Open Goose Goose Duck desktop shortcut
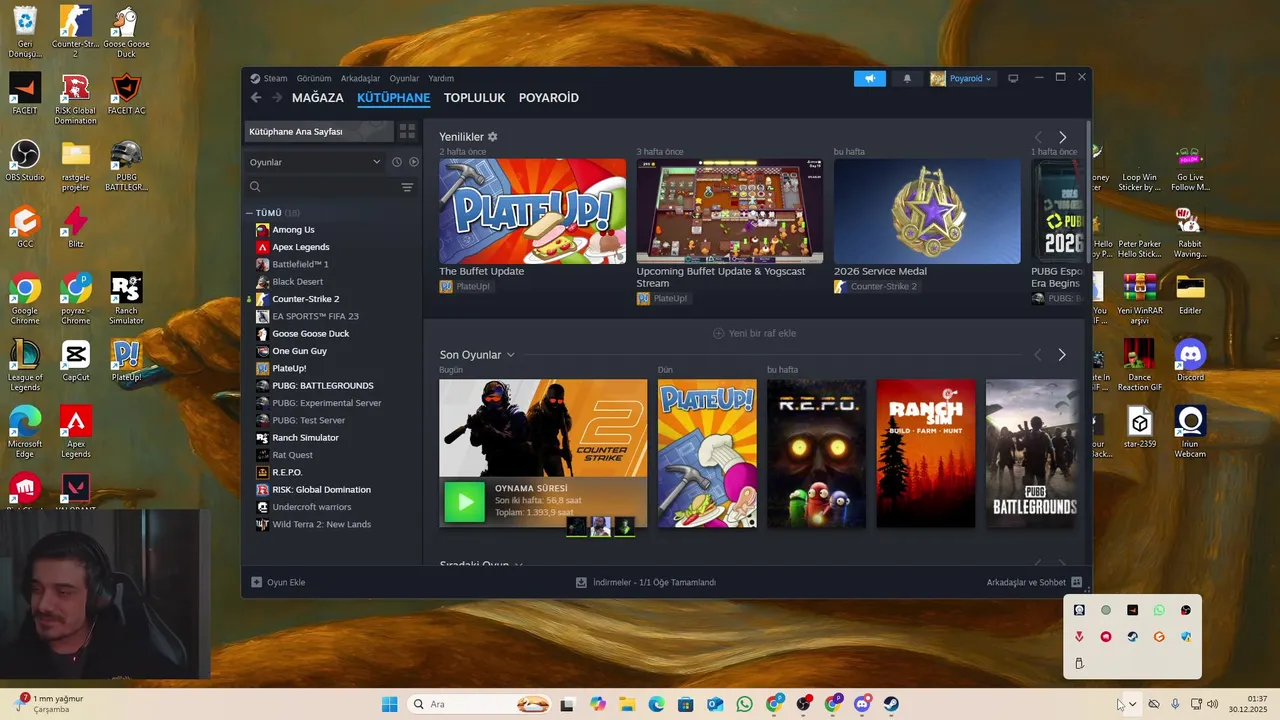 (126, 32)
